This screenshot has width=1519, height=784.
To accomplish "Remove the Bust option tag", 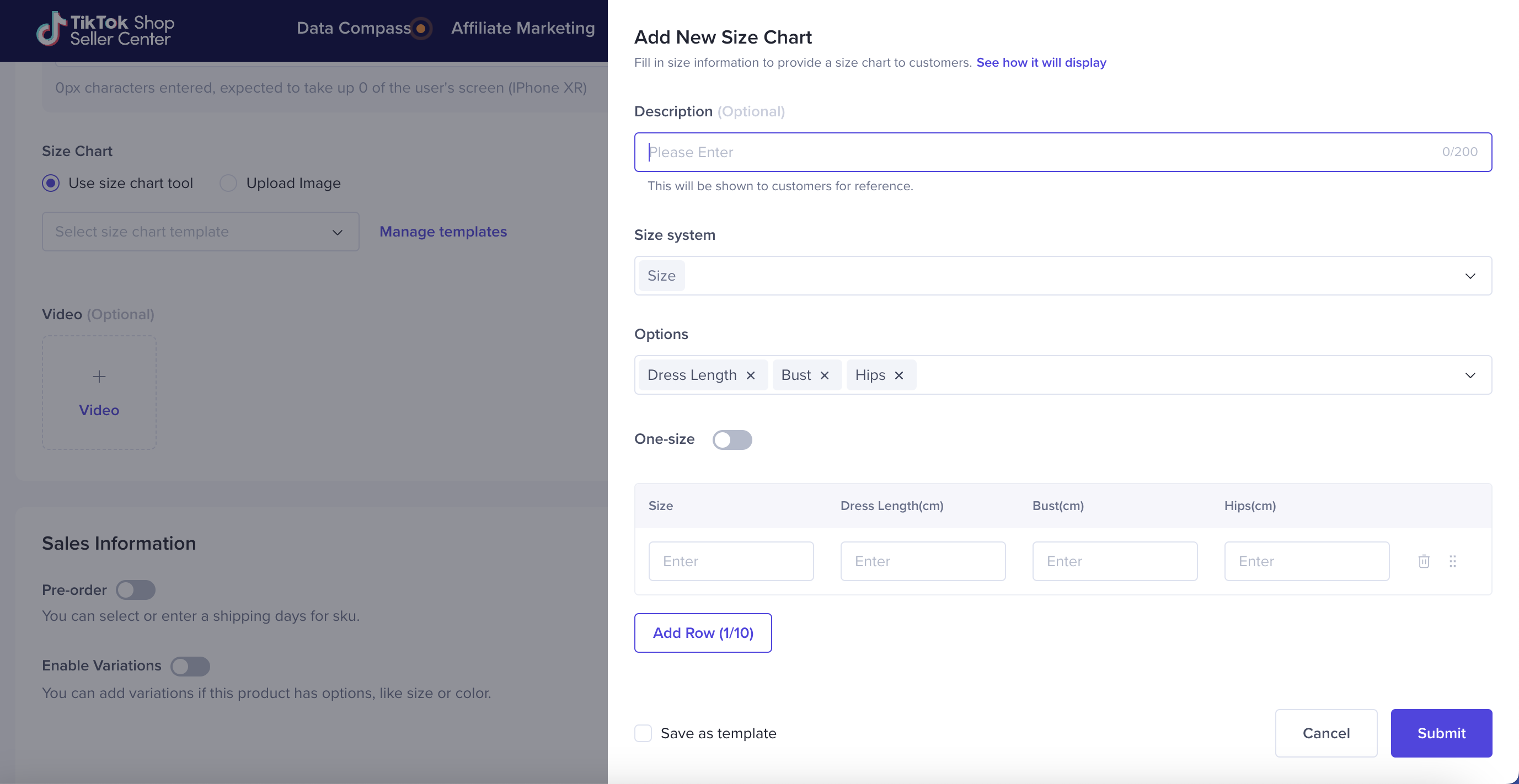I will click(x=825, y=375).
